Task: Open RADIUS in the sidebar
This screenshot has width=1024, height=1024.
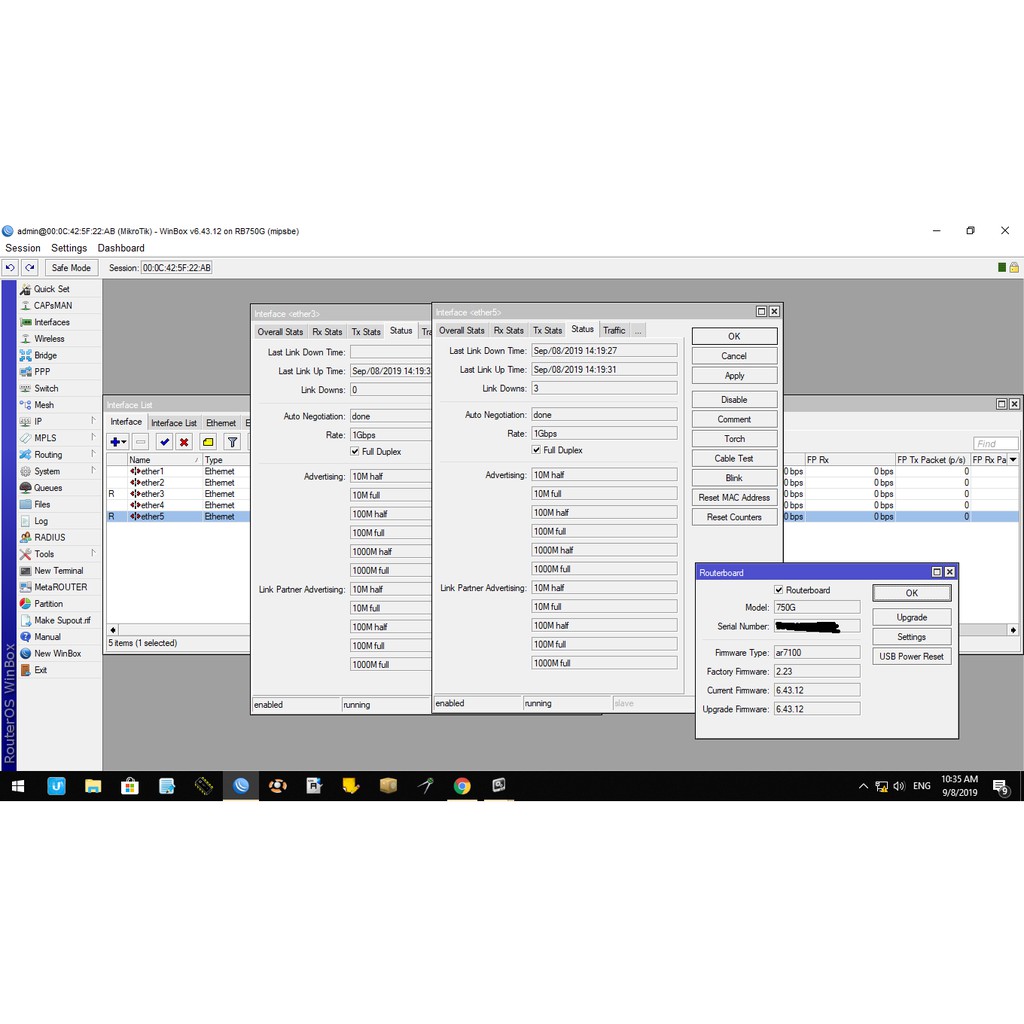Action: (50, 537)
